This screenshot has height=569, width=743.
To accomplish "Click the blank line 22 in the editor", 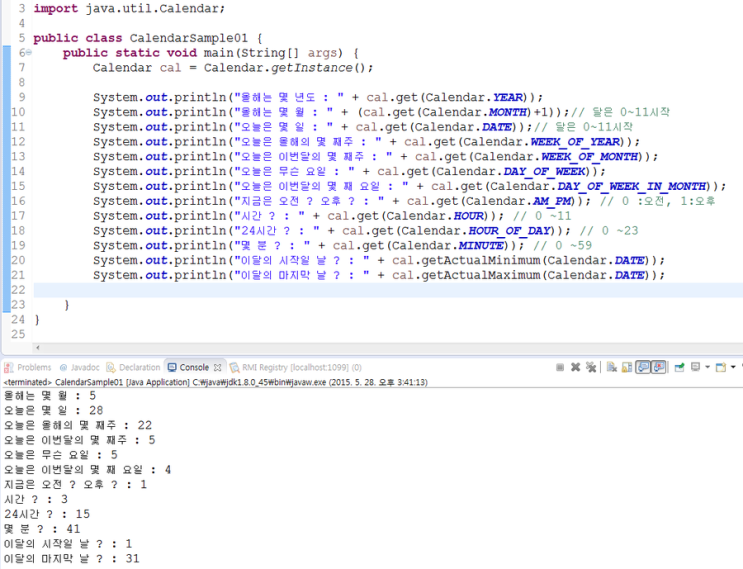I will (x=300, y=289).
